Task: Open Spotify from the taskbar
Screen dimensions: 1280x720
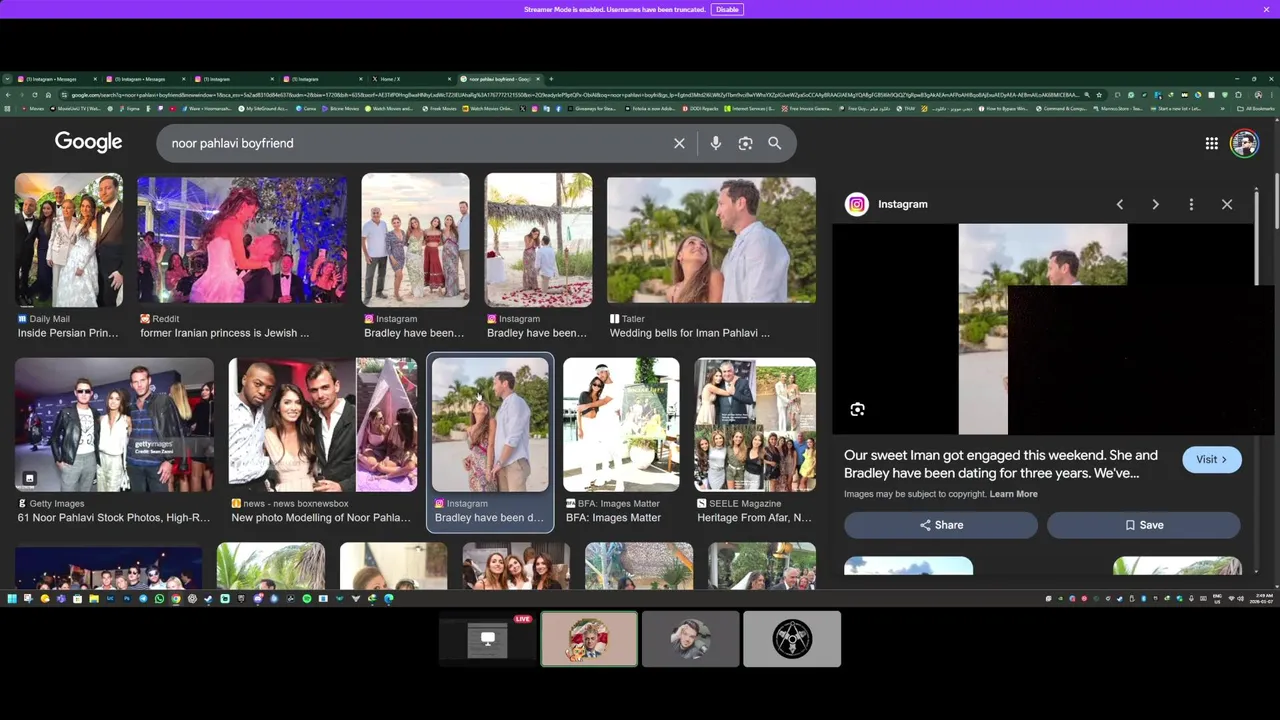Action: tap(307, 598)
